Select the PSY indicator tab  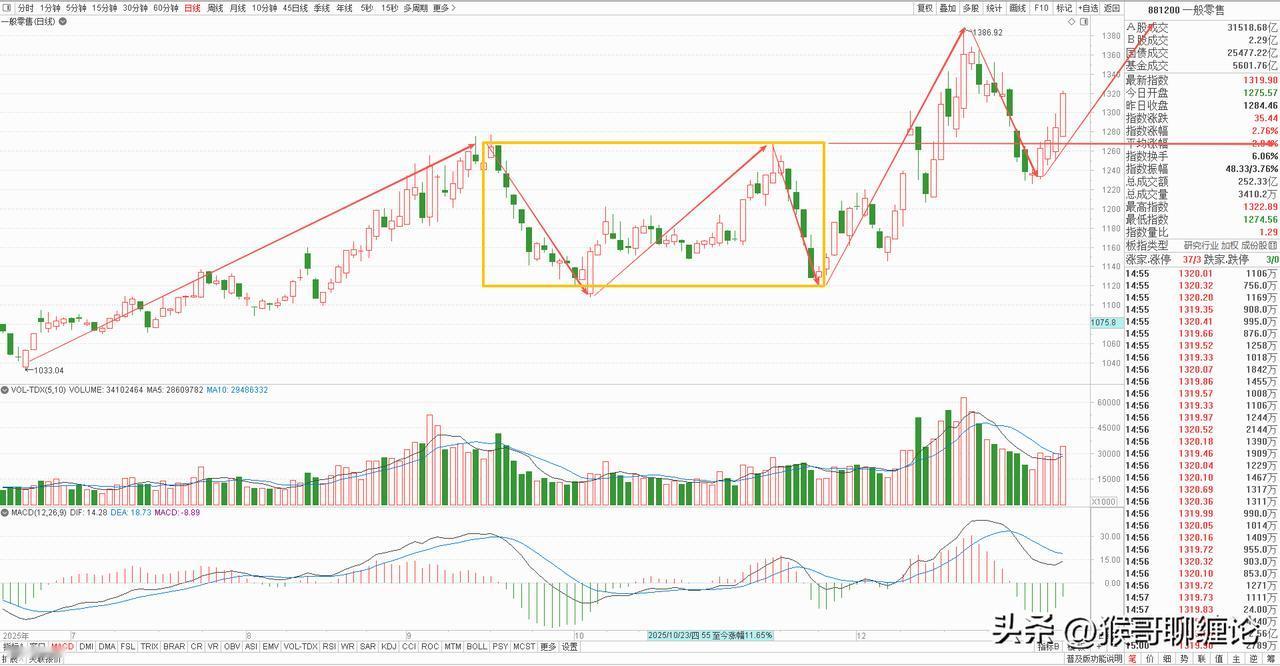[500, 647]
